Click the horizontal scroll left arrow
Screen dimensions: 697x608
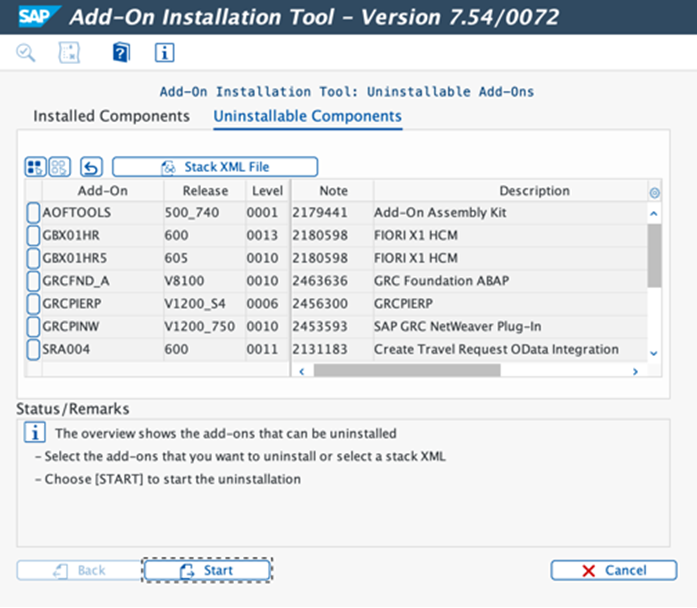(302, 371)
